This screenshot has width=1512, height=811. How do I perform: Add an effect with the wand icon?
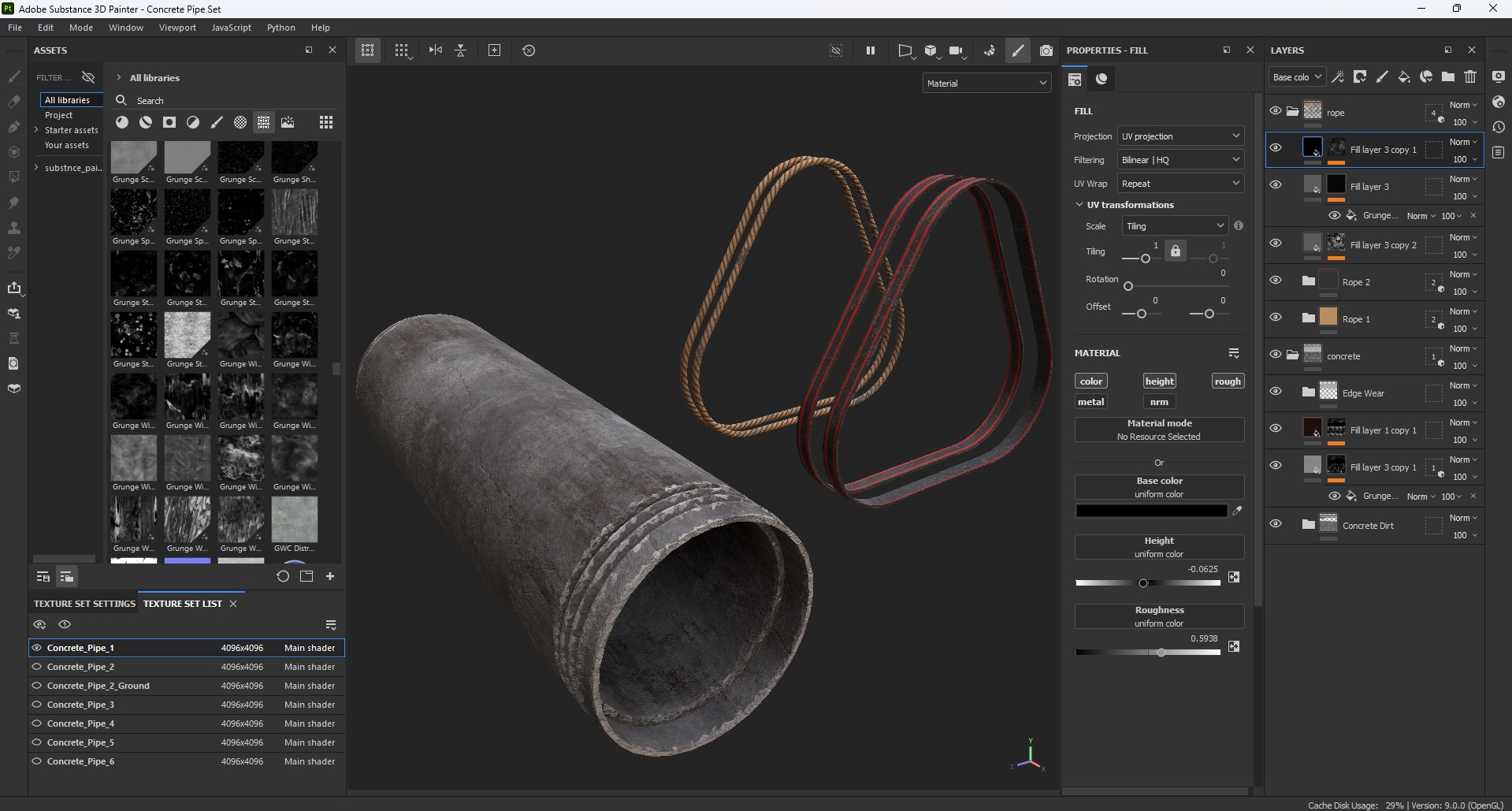tap(1338, 76)
